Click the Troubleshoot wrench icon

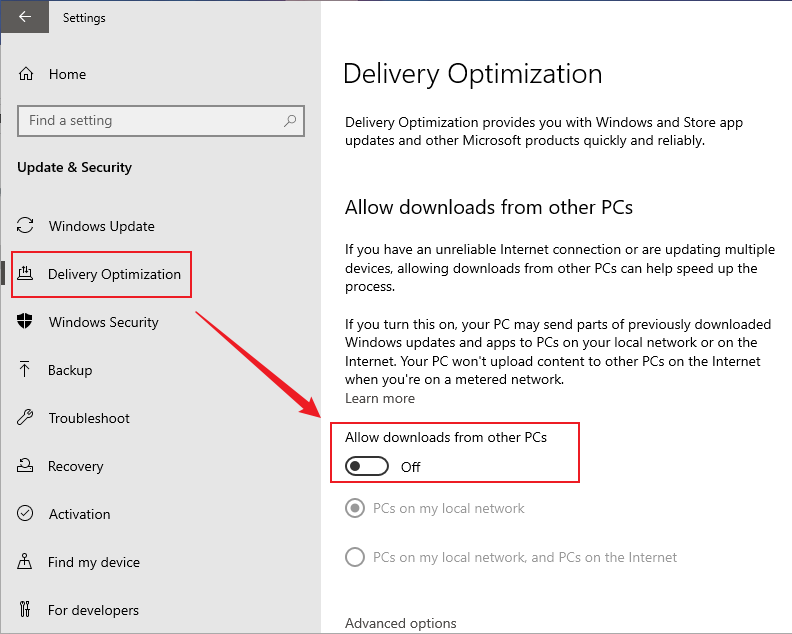(27, 418)
